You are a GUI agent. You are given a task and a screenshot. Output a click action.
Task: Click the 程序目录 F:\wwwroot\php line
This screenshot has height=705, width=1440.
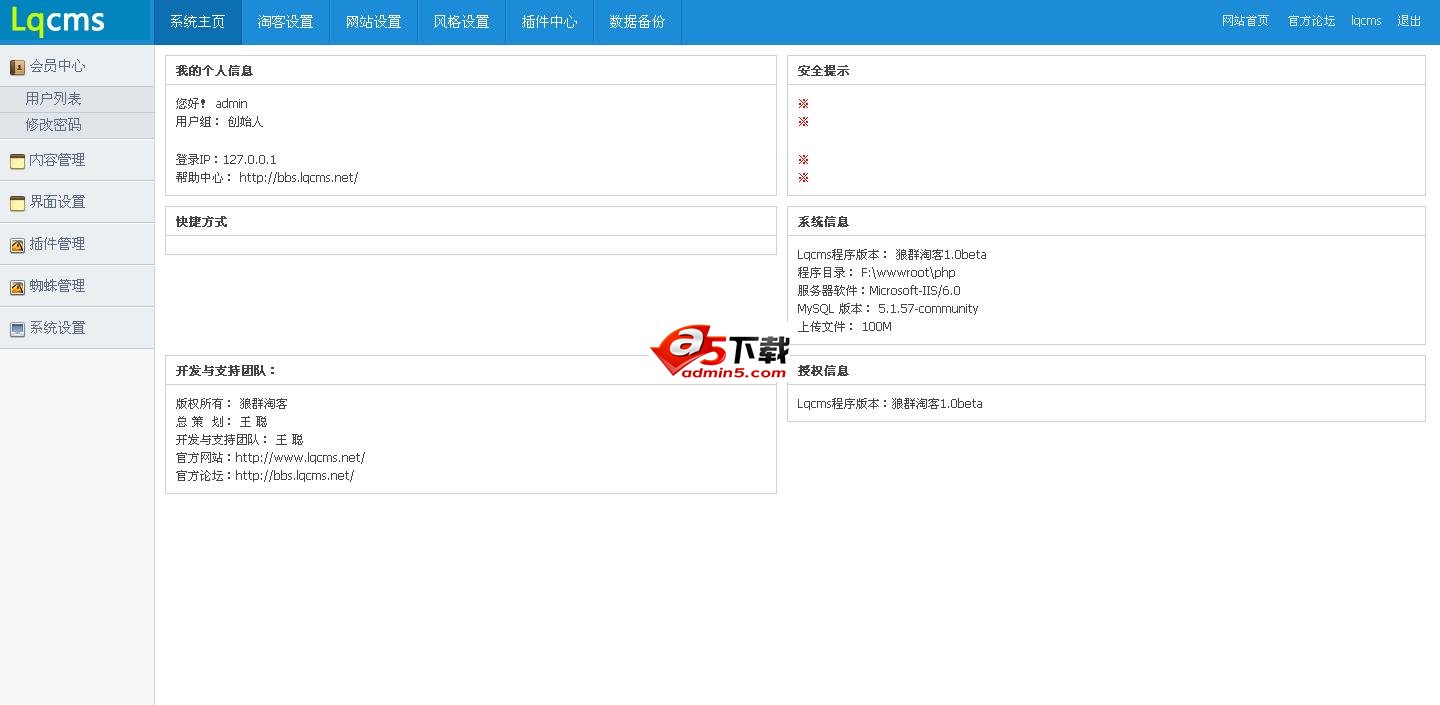877,273
